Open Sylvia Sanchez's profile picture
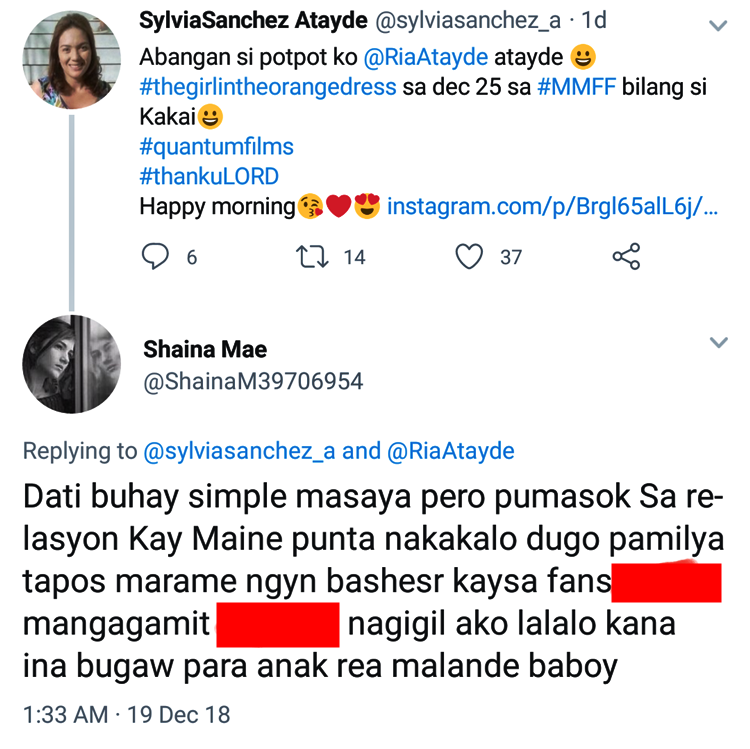The width and height of the screenshot is (750, 749). (71, 61)
